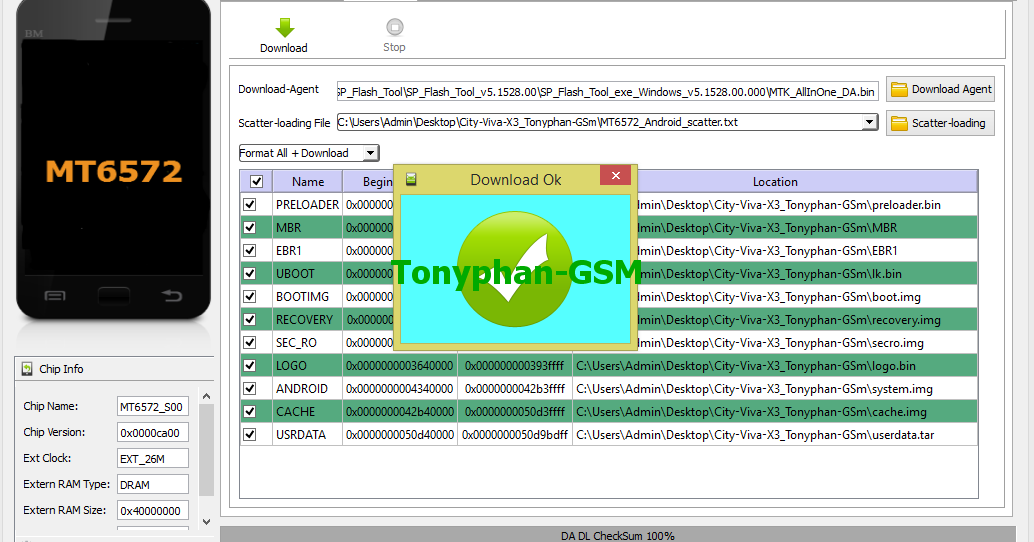The height and width of the screenshot is (542, 1034).
Task: Click Chip Info scrollbar up arrow
Action: (x=206, y=396)
